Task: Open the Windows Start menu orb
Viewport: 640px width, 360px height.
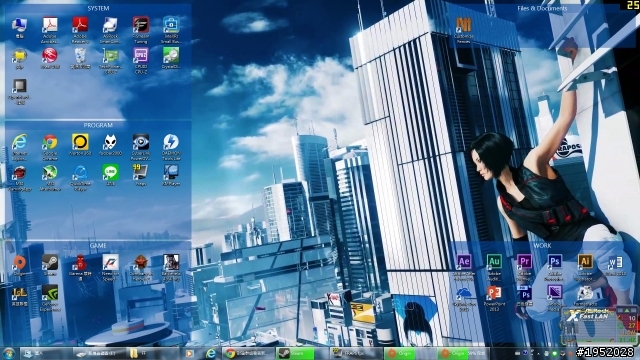Action: 9,353
